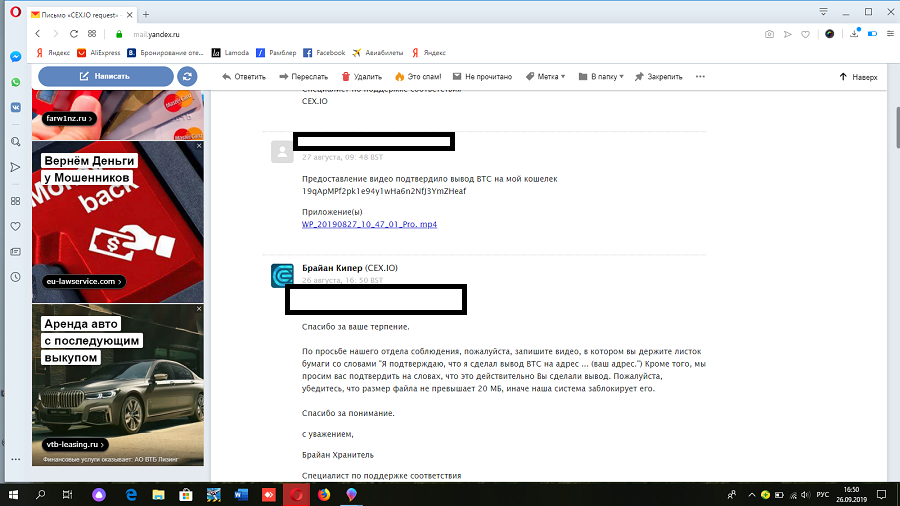Open Рамблер bookmark

276,53
